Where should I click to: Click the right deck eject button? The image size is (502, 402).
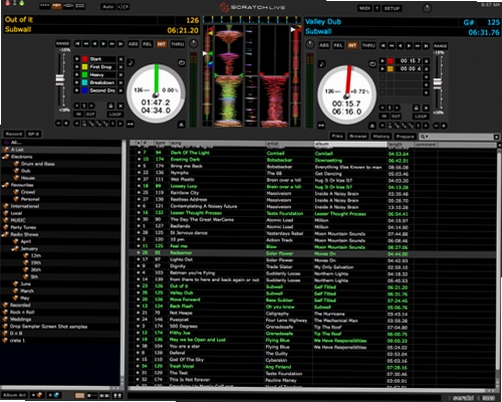(372, 126)
